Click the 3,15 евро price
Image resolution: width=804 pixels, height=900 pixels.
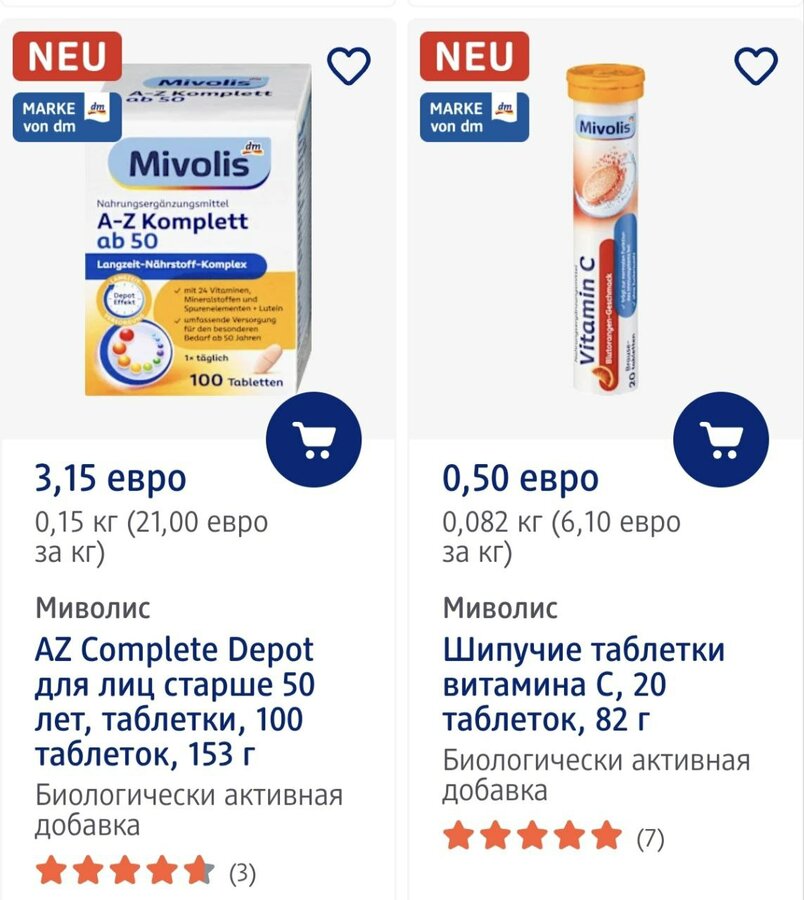[x=110, y=479]
